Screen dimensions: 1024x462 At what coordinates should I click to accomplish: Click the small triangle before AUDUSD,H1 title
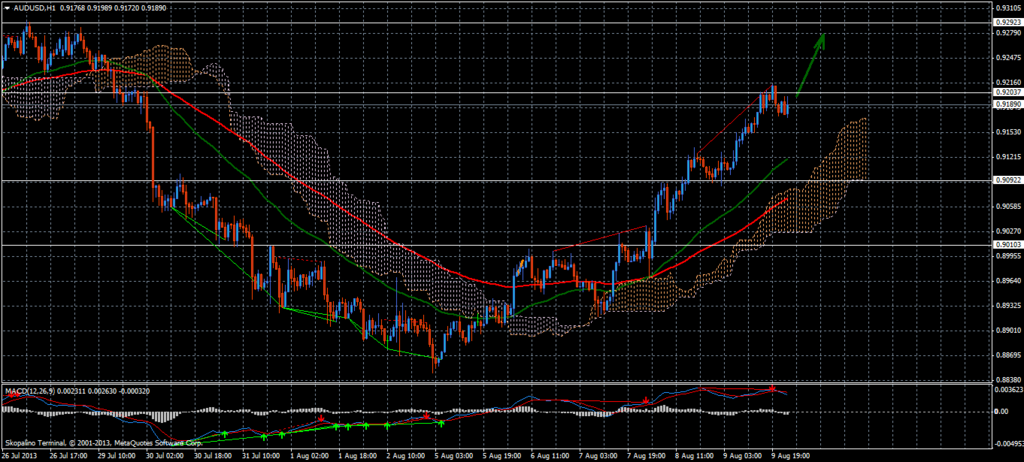6,10
